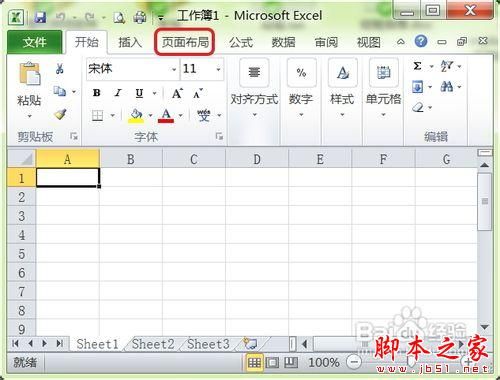Click the cell Borders icon

point(97,116)
